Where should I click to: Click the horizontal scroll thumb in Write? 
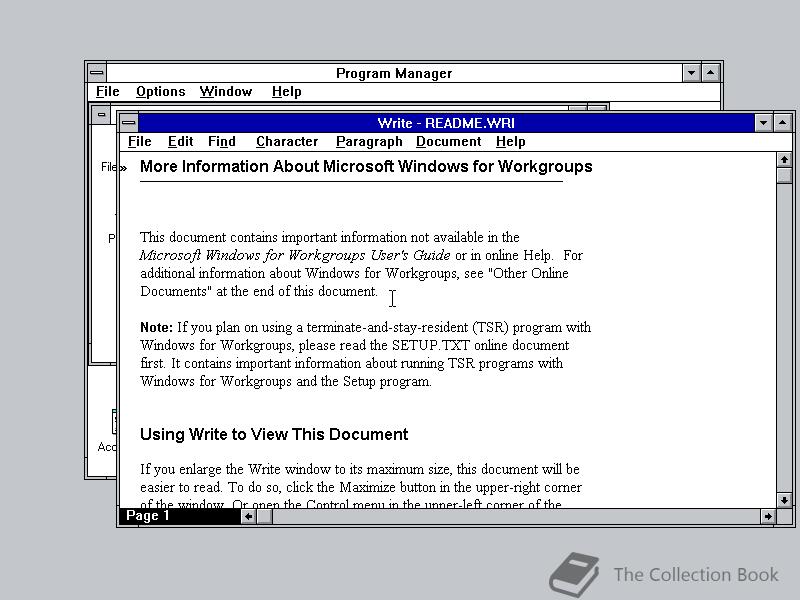tap(264, 516)
